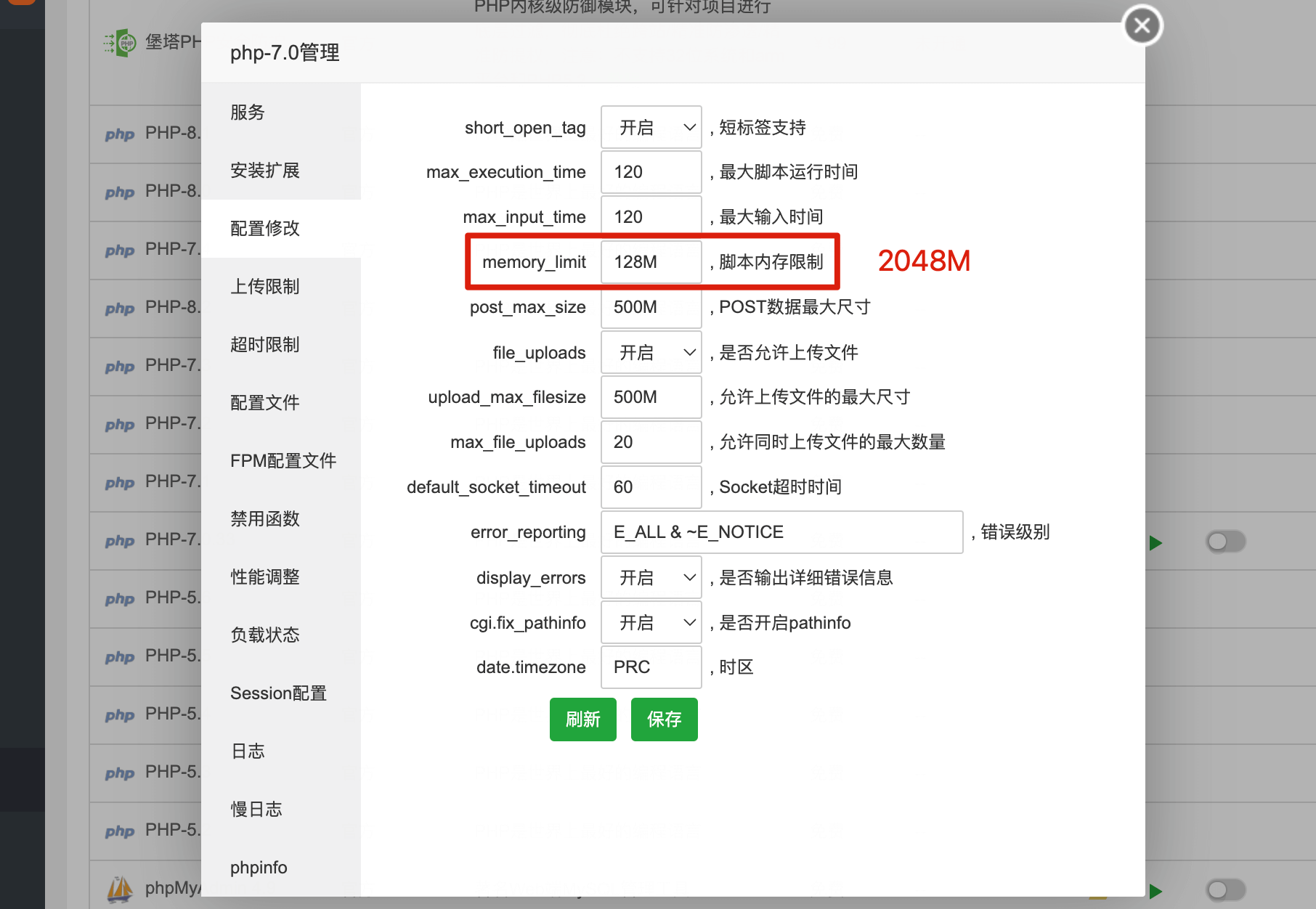Image resolution: width=1316 pixels, height=909 pixels.
Task: Expand the display_errors dropdown
Action: coord(651,577)
